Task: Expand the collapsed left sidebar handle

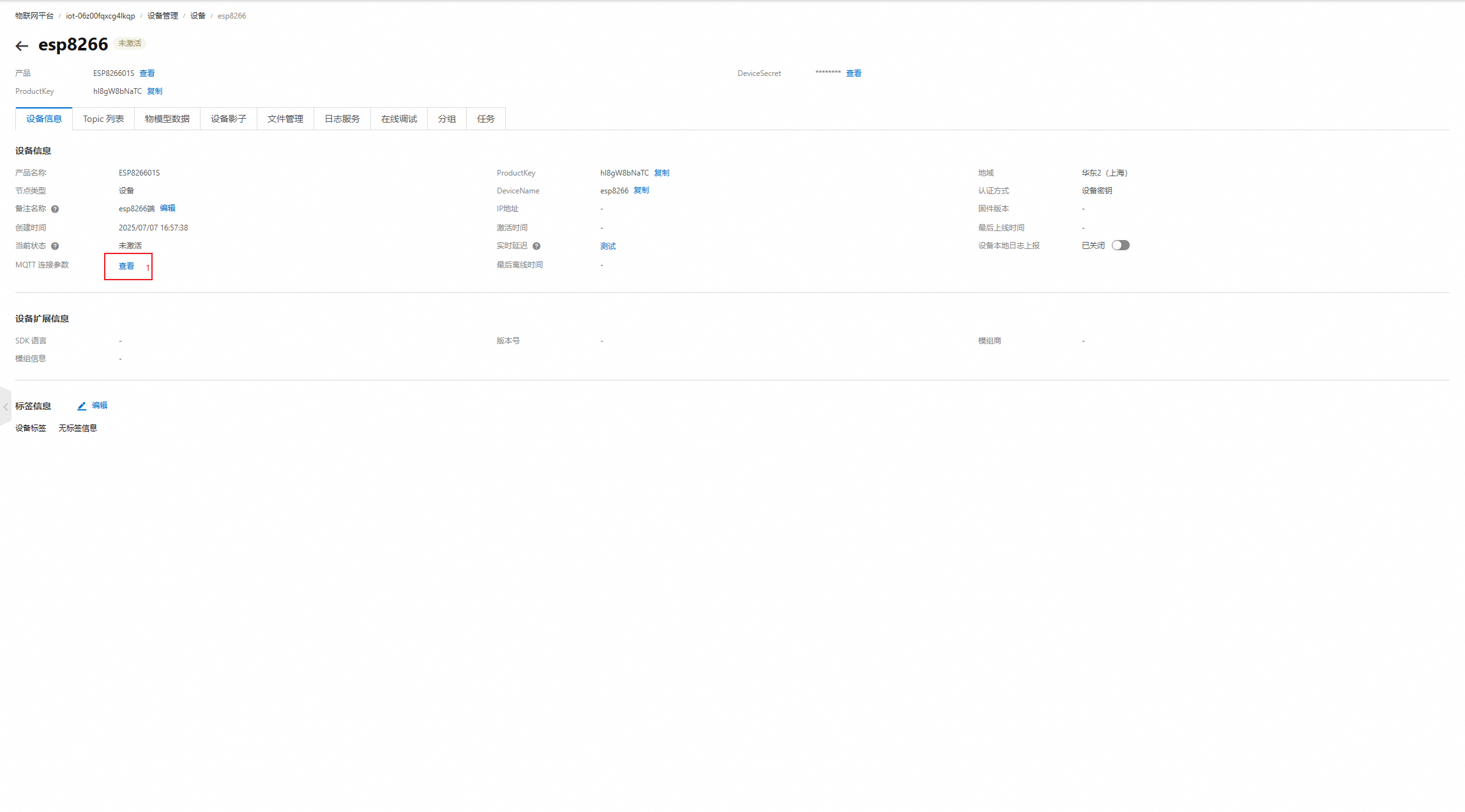Action: 5,407
